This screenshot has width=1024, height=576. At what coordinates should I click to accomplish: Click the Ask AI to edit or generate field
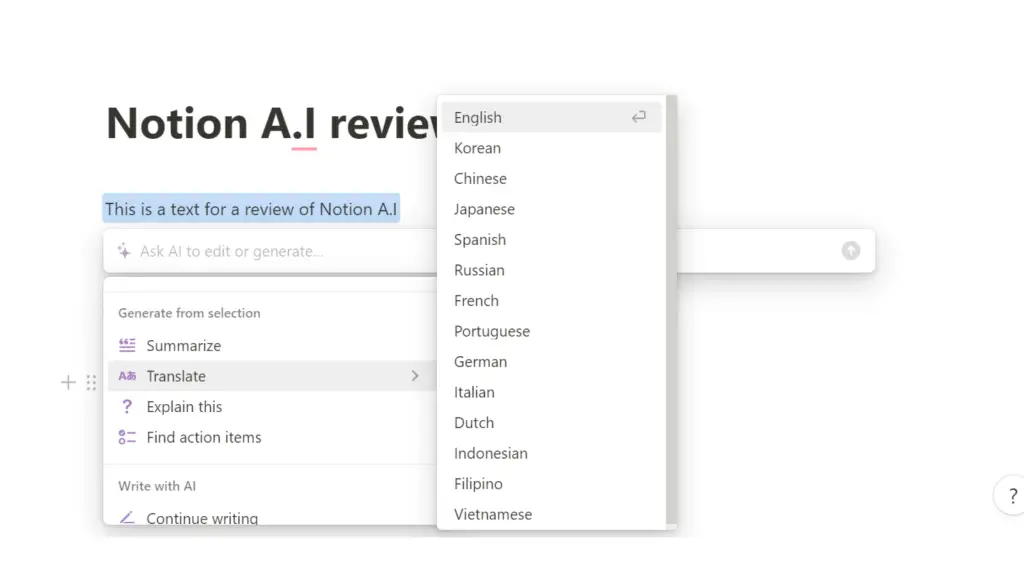[x=488, y=251]
